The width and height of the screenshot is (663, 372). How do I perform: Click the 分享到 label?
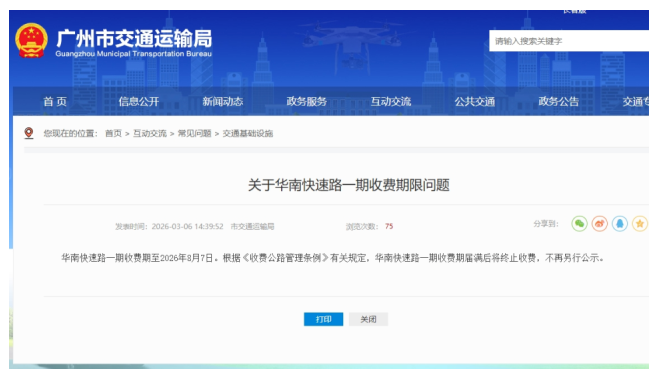coord(546,224)
